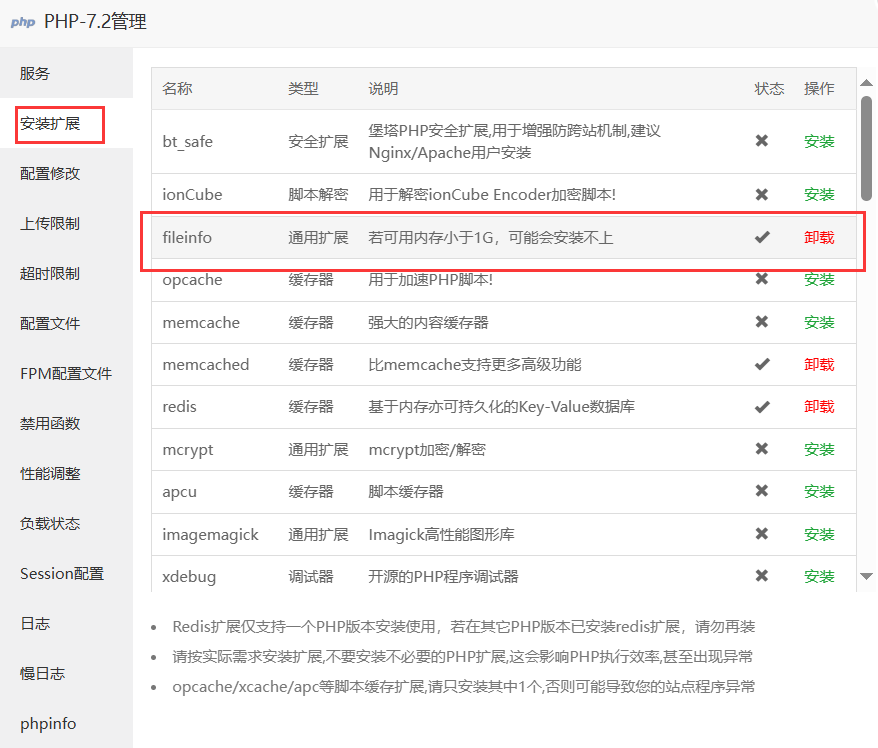Viewport: 878px width, 748px height.
Task: Click the 安全扩展 type cell
Action: coord(318,142)
